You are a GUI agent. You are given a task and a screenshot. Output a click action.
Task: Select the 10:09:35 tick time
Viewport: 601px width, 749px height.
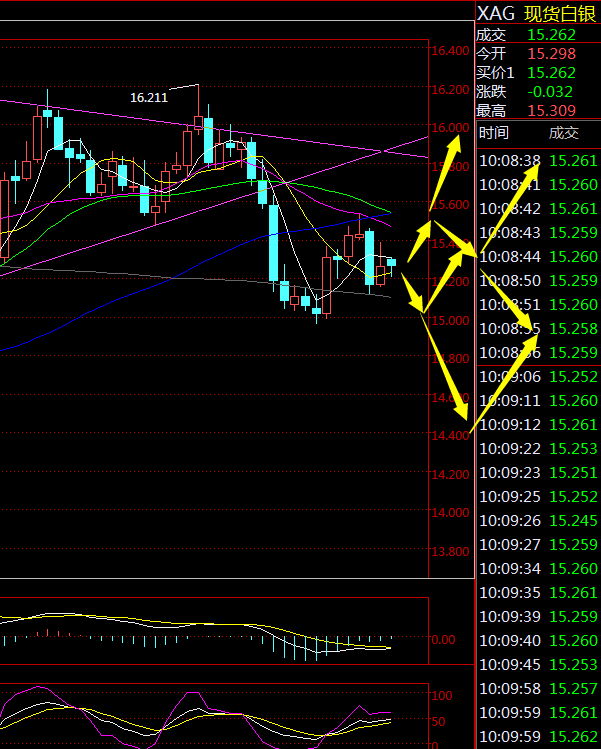pyautogui.click(x=510, y=593)
